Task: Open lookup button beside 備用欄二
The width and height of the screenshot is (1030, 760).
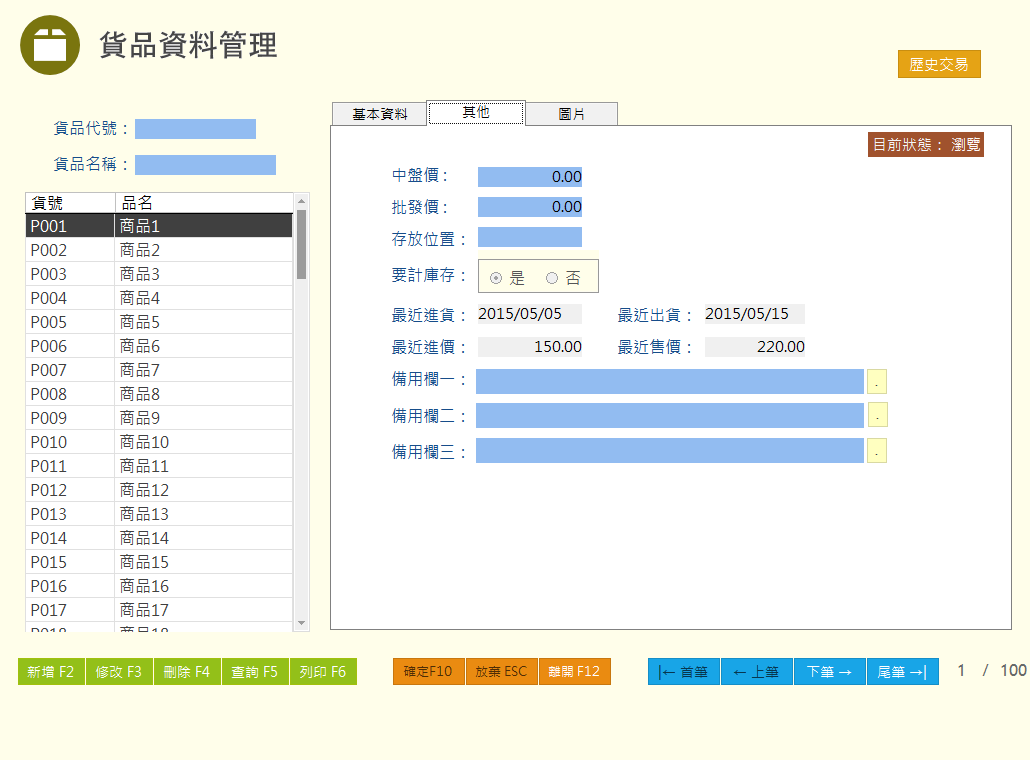Action: (877, 416)
